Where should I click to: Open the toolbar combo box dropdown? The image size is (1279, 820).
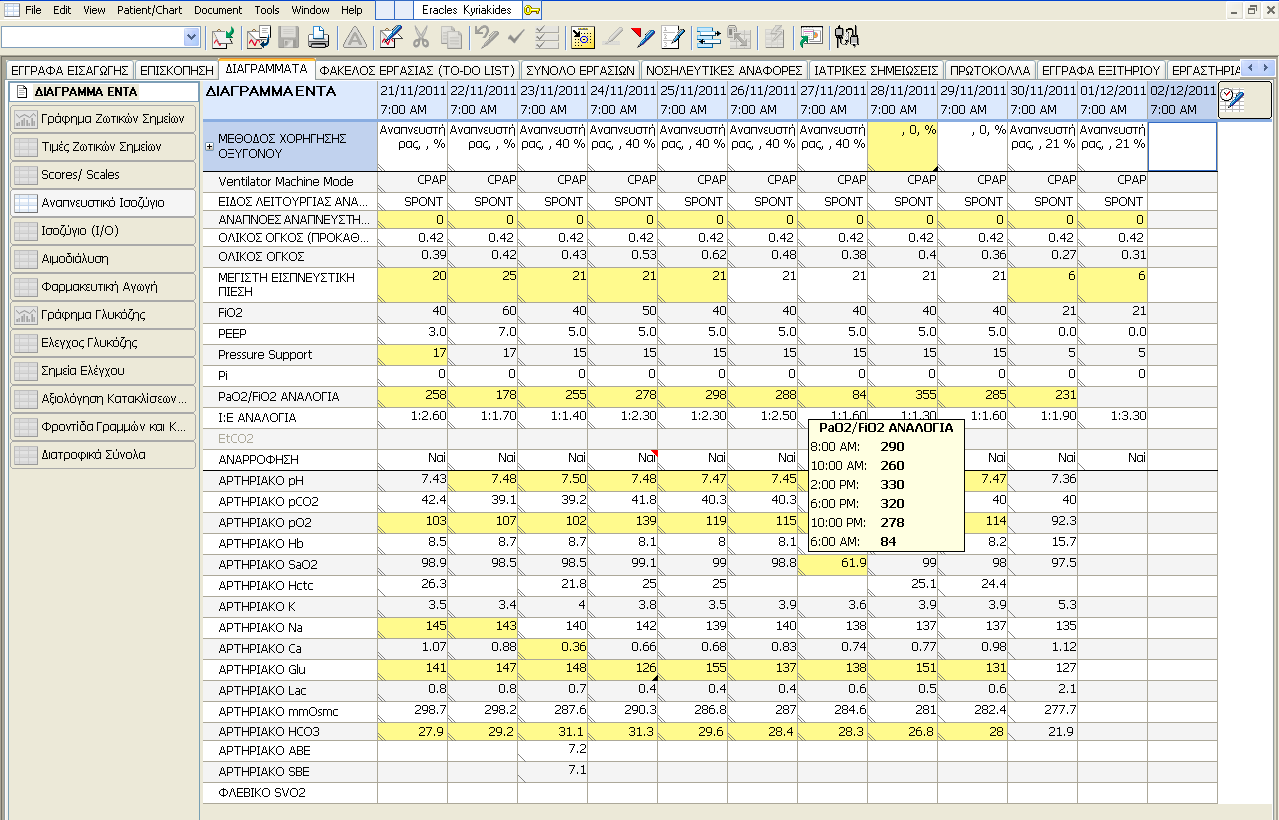[192, 37]
